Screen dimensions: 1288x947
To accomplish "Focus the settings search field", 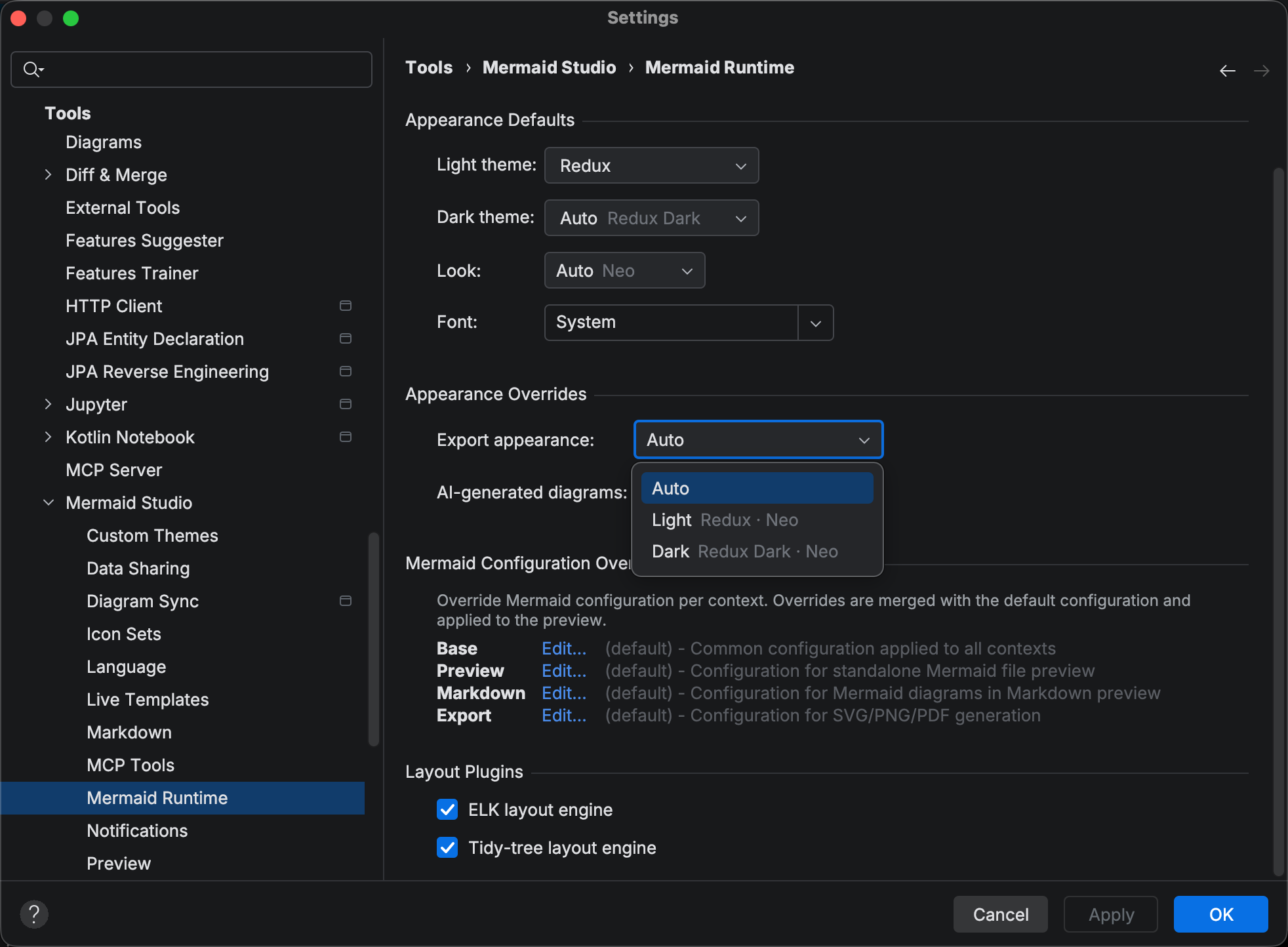I will pos(191,70).
